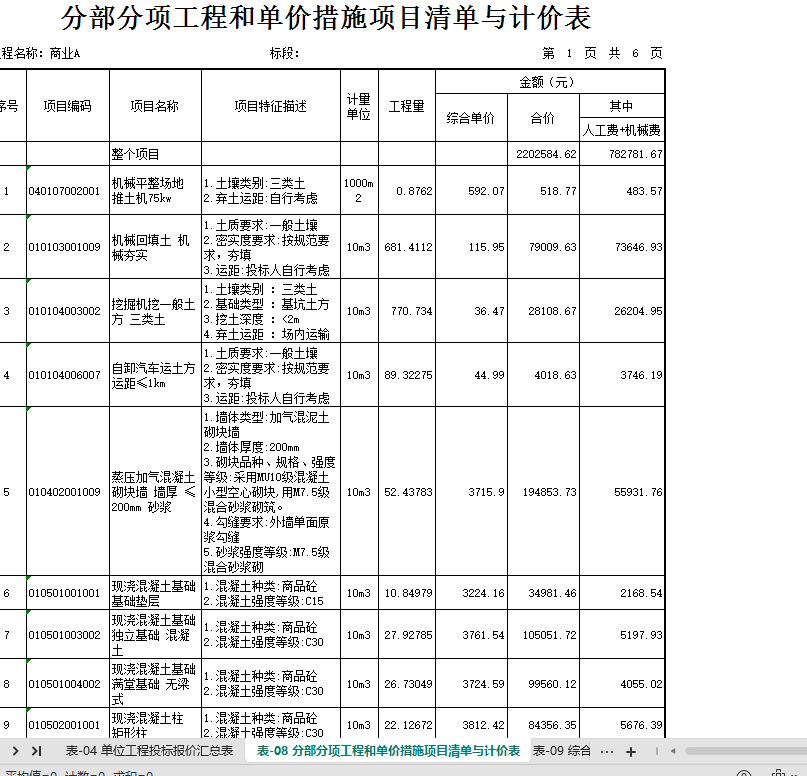Select the 人工费+机械费 header cell
Screen dimensions: 807x776
click(x=622, y=130)
